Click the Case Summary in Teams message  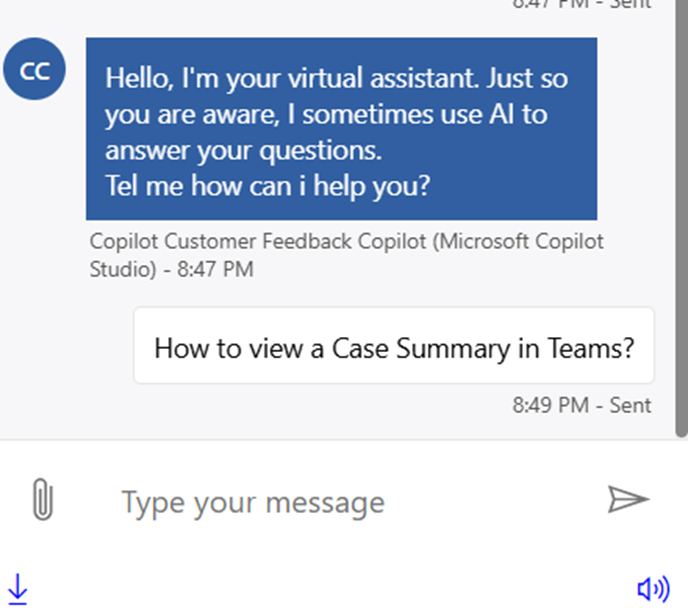click(x=394, y=348)
